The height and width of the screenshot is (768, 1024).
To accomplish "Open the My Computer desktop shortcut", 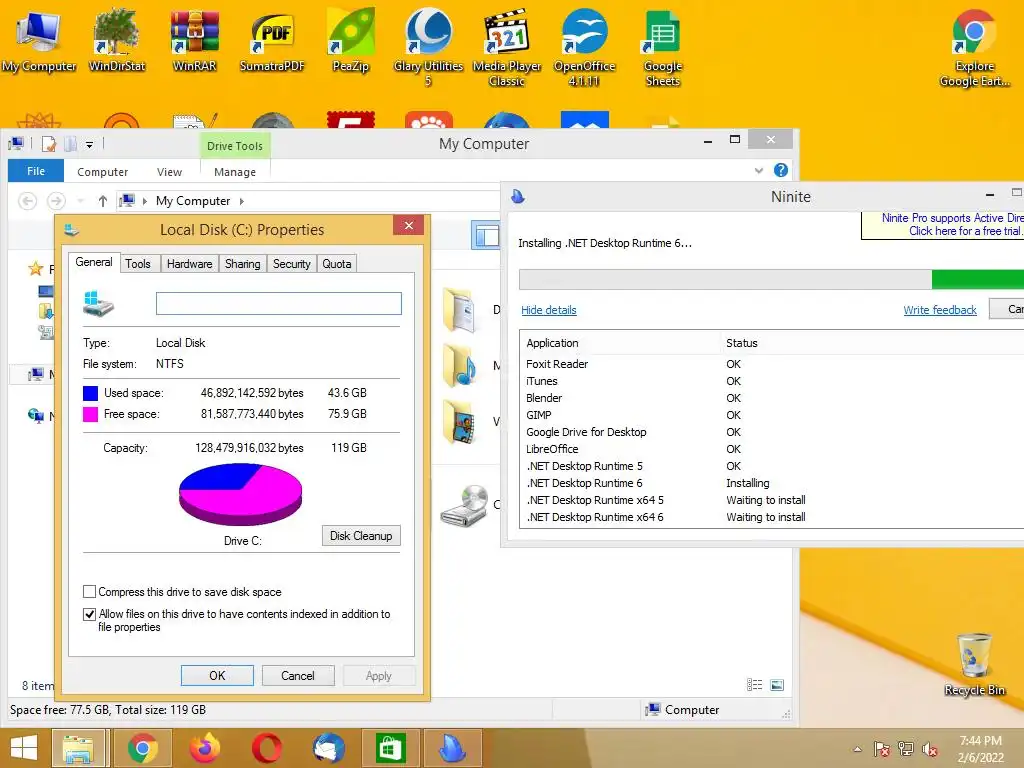I will pyautogui.click(x=39, y=41).
